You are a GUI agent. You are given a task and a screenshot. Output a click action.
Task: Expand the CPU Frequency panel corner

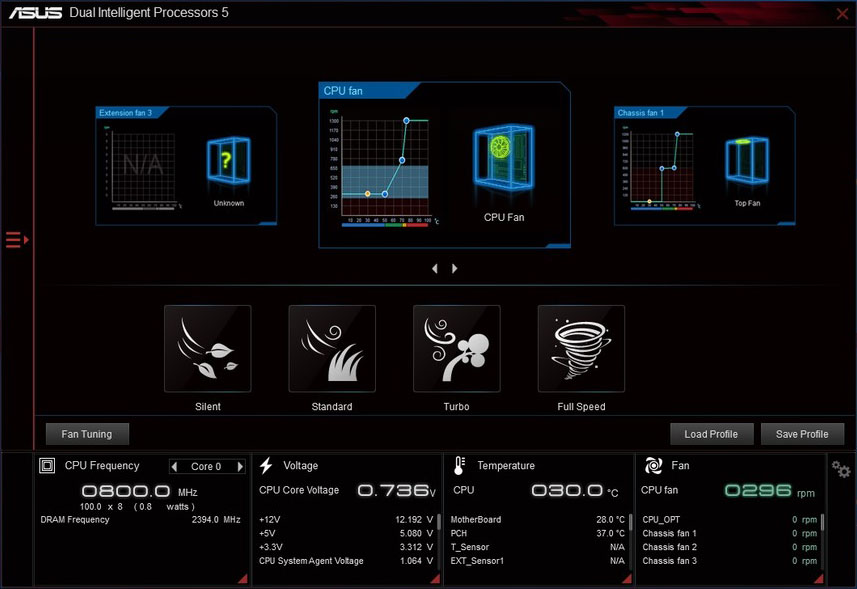point(243,579)
